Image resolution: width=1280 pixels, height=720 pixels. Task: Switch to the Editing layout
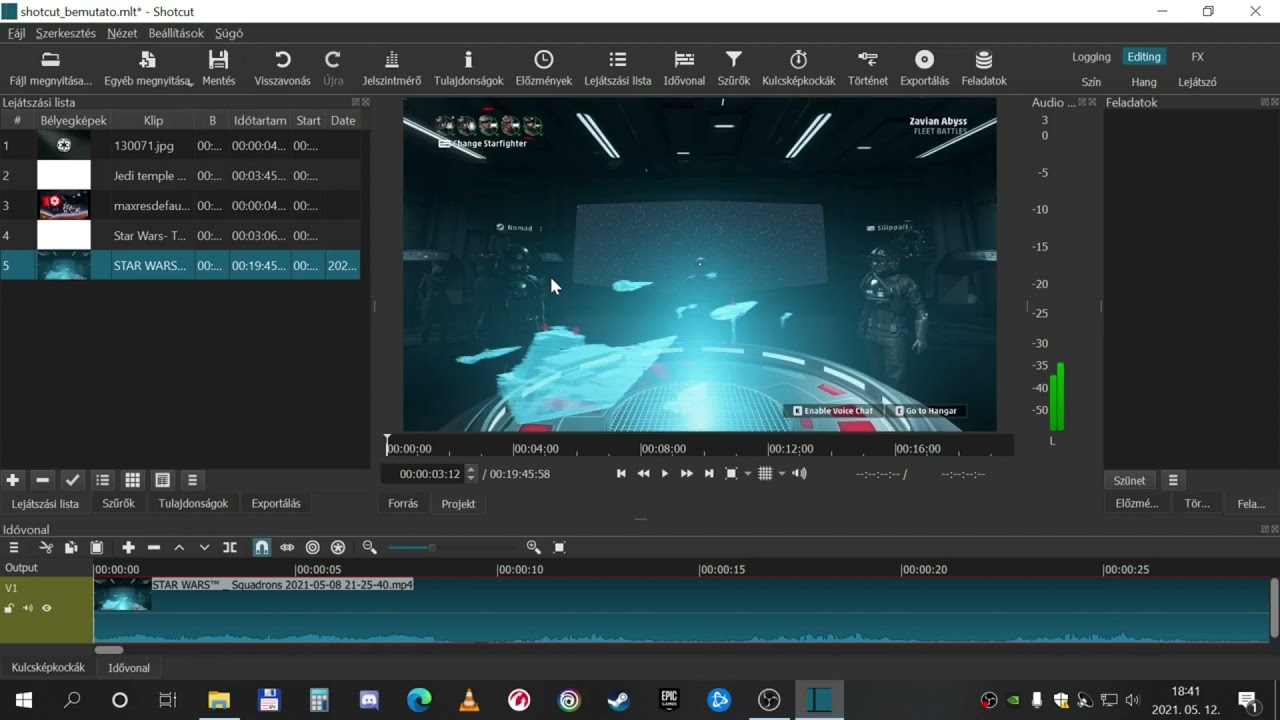point(1144,57)
